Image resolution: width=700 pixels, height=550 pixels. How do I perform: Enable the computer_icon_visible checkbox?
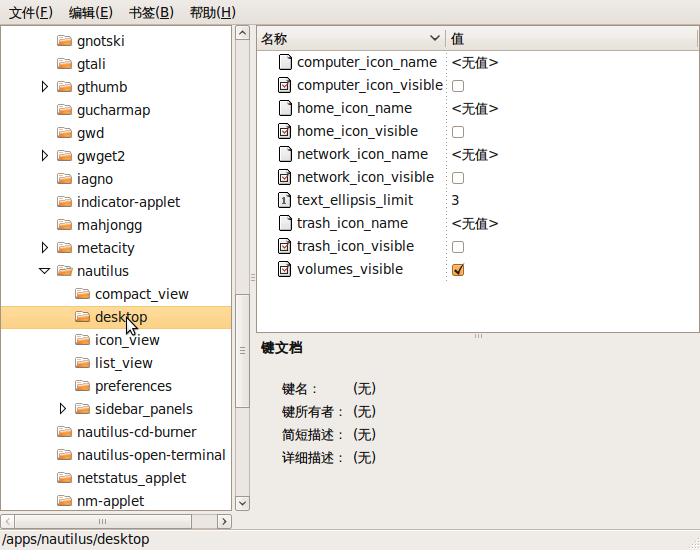pyautogui.click(x=458, y=86)
